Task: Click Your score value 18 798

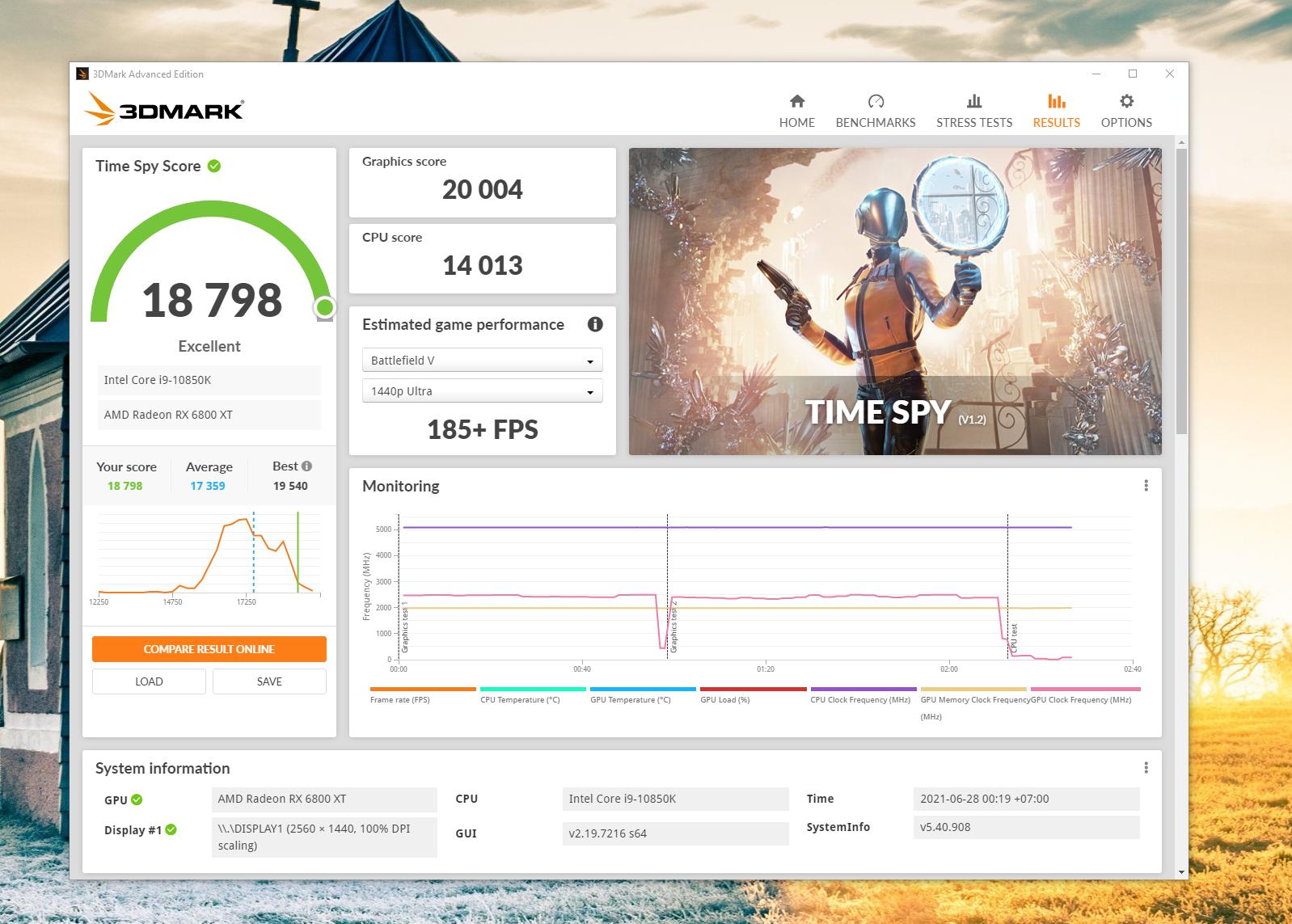Action: pyautogui.click(x=125, y=486)
